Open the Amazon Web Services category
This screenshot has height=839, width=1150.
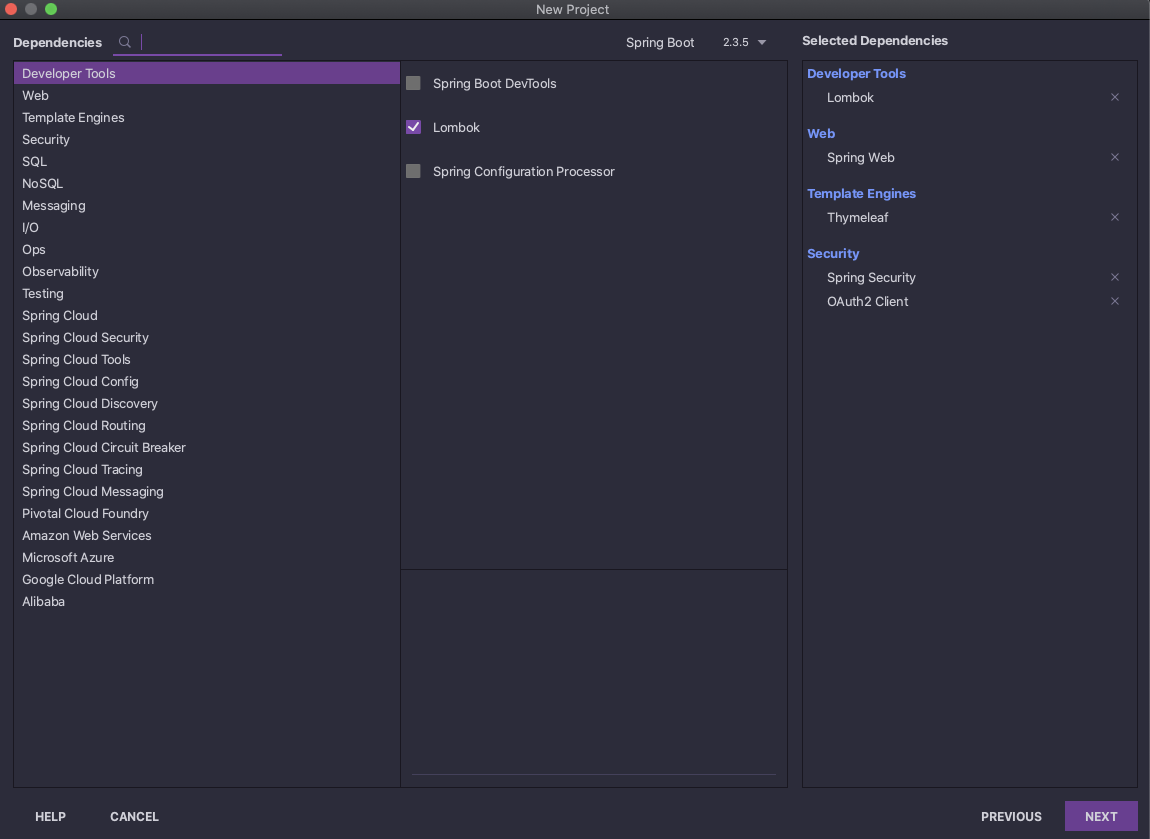click(x=207, y=535)
